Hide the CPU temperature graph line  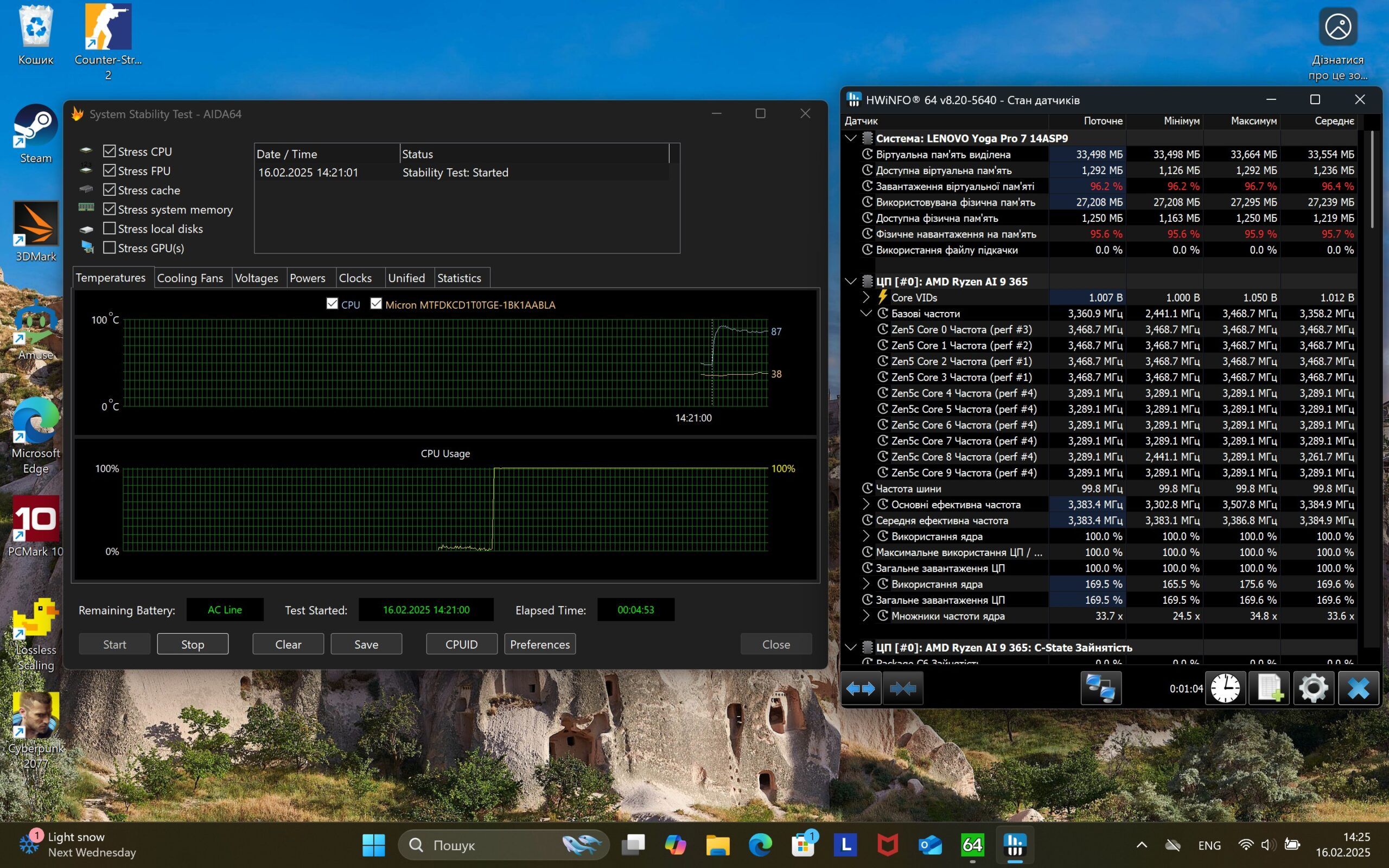tap(332, 304)
